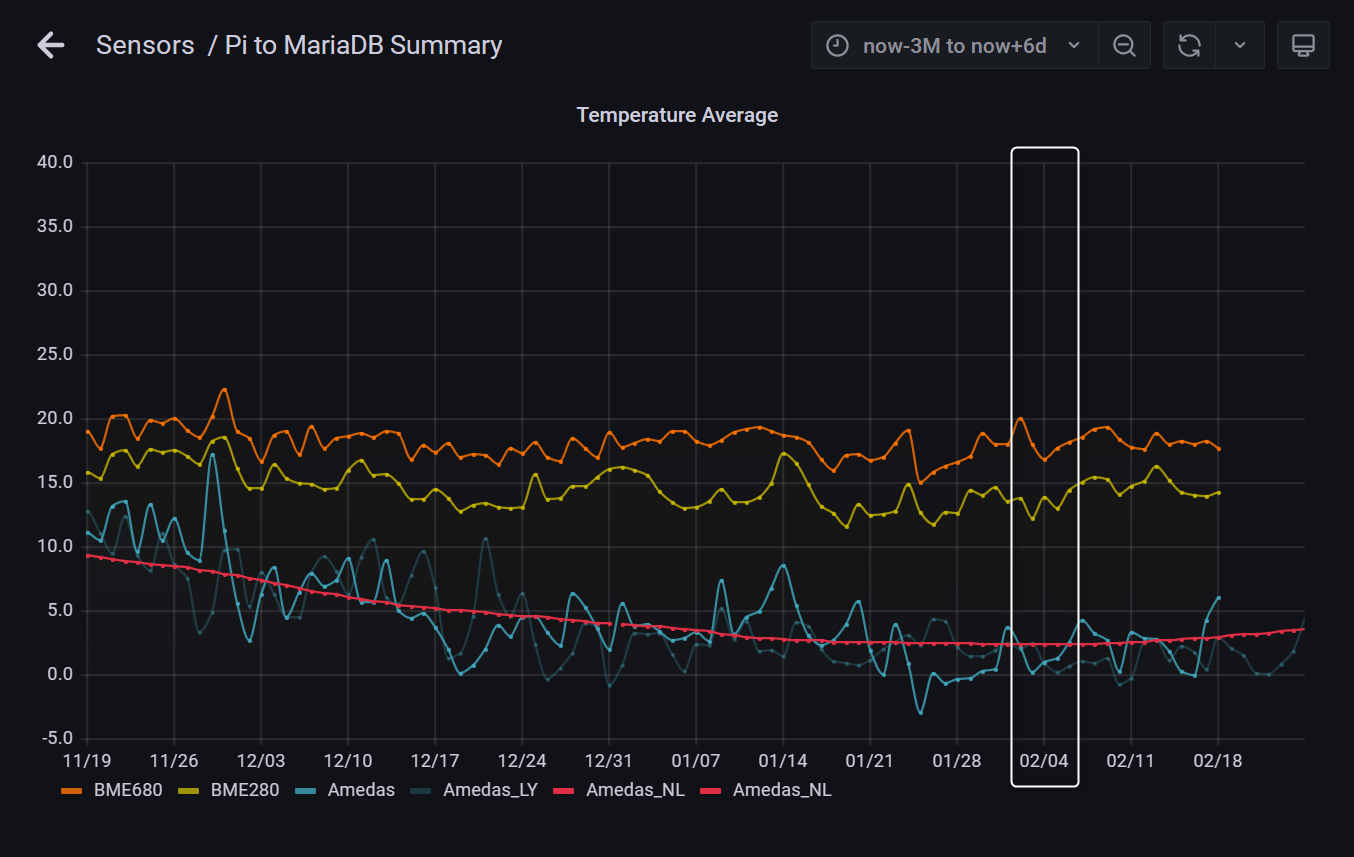This screenshot has height=857, width=1354.
Task: Open the Sensors folder breadcrumb
Action: tap(145, 45)
